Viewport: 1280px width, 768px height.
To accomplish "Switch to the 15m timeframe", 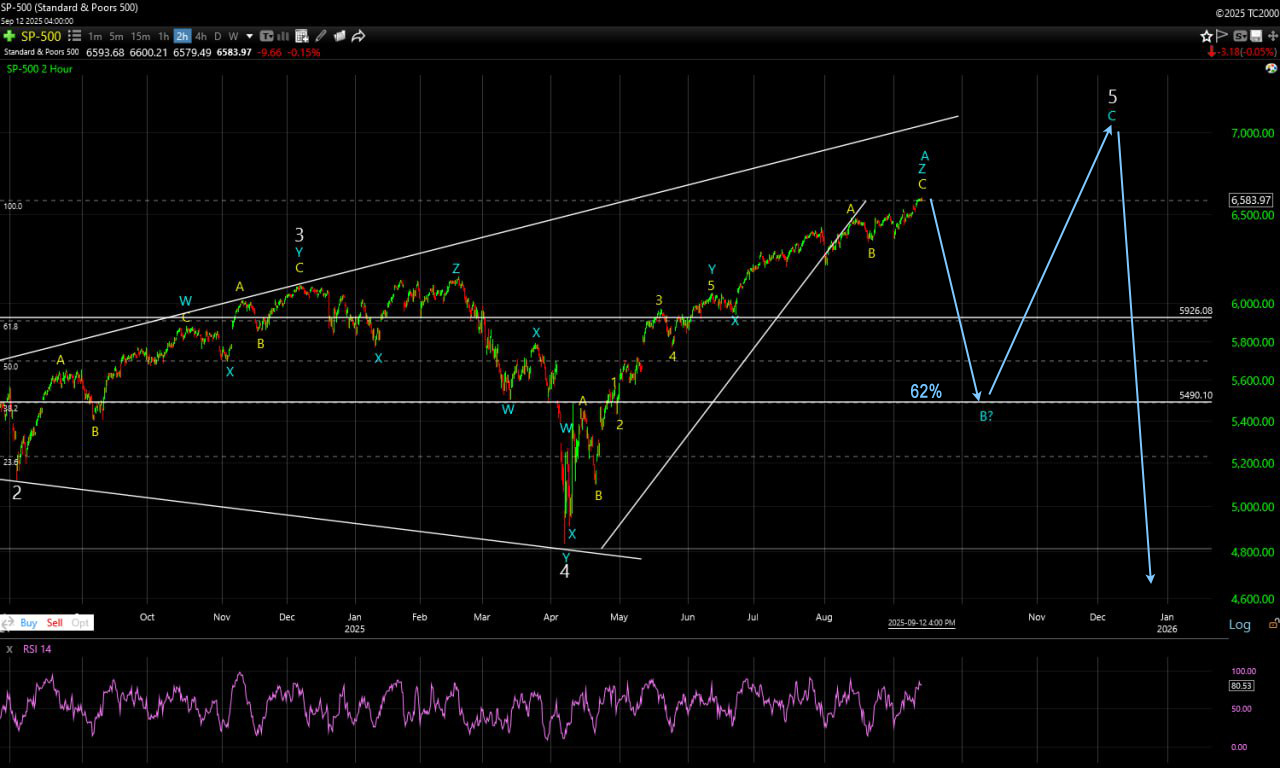I will (x=141, y=36).
